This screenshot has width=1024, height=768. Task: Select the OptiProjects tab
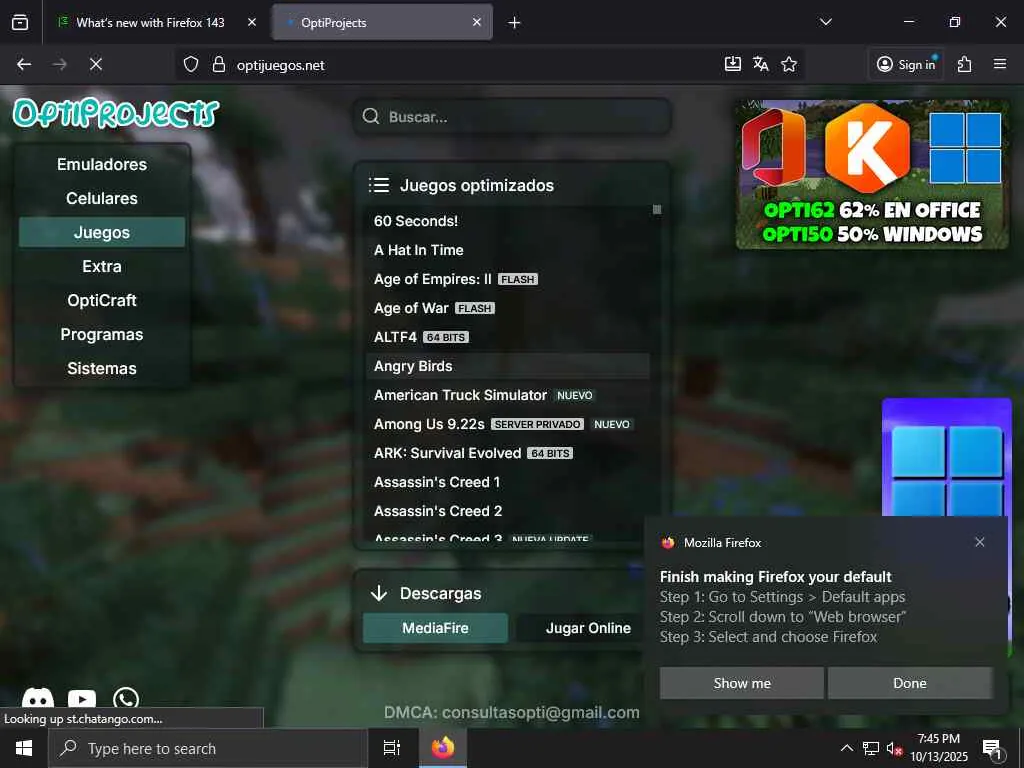pyautogui.click(x=382, y=22)
